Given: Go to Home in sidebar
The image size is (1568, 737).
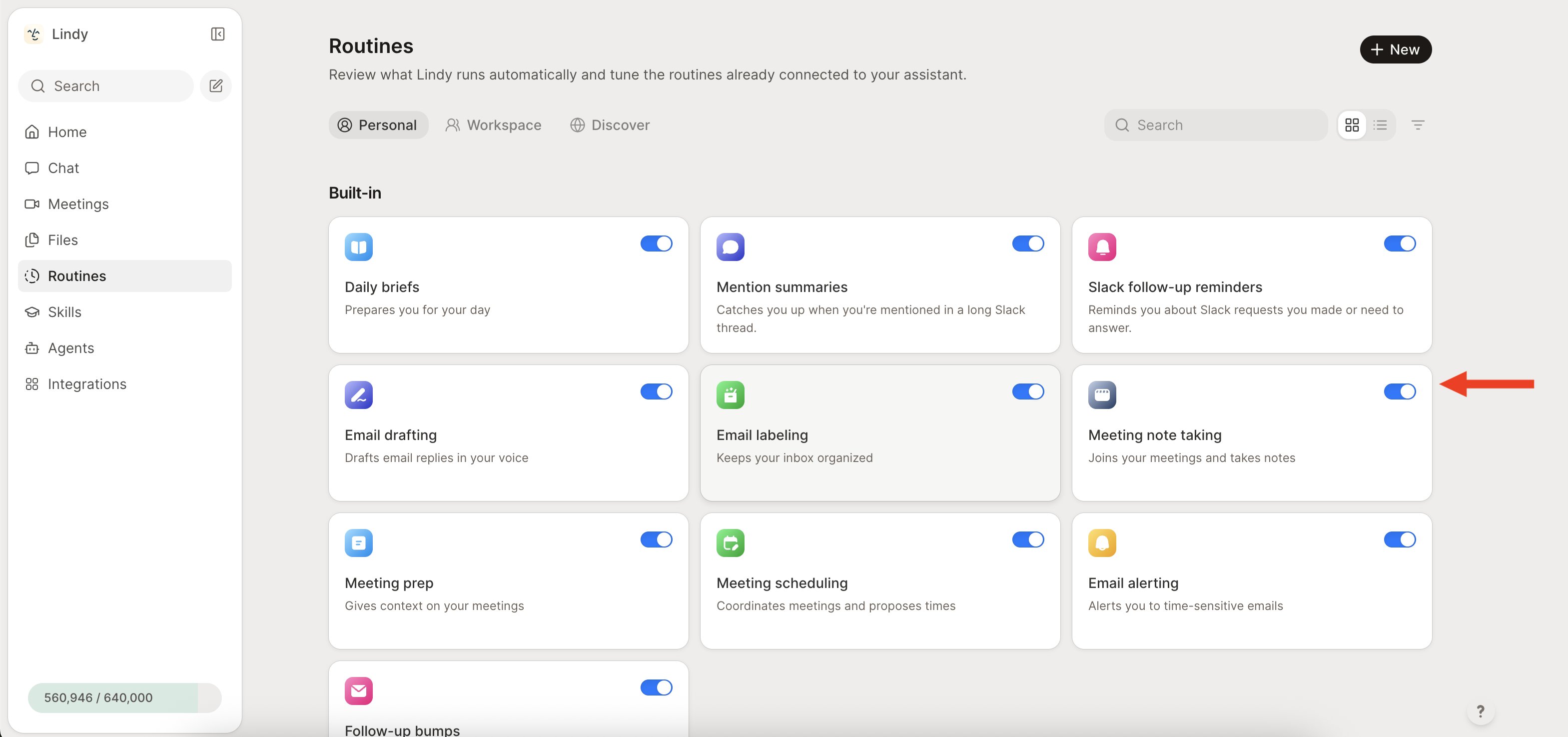Looking at the screenshot, I should pos(125,132).
